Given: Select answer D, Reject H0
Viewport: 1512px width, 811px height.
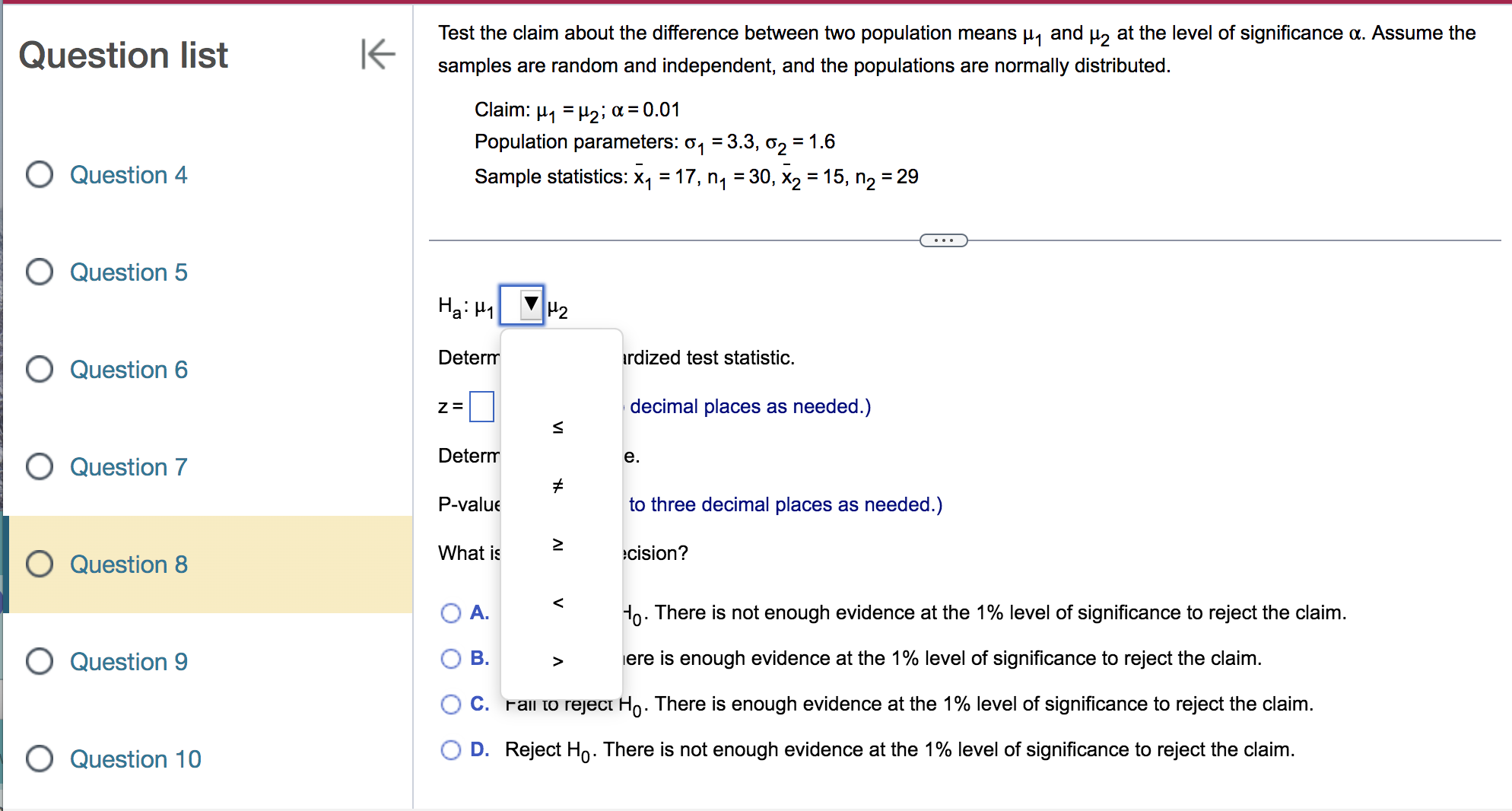Looking at the screenshot, I should point(450,750).
